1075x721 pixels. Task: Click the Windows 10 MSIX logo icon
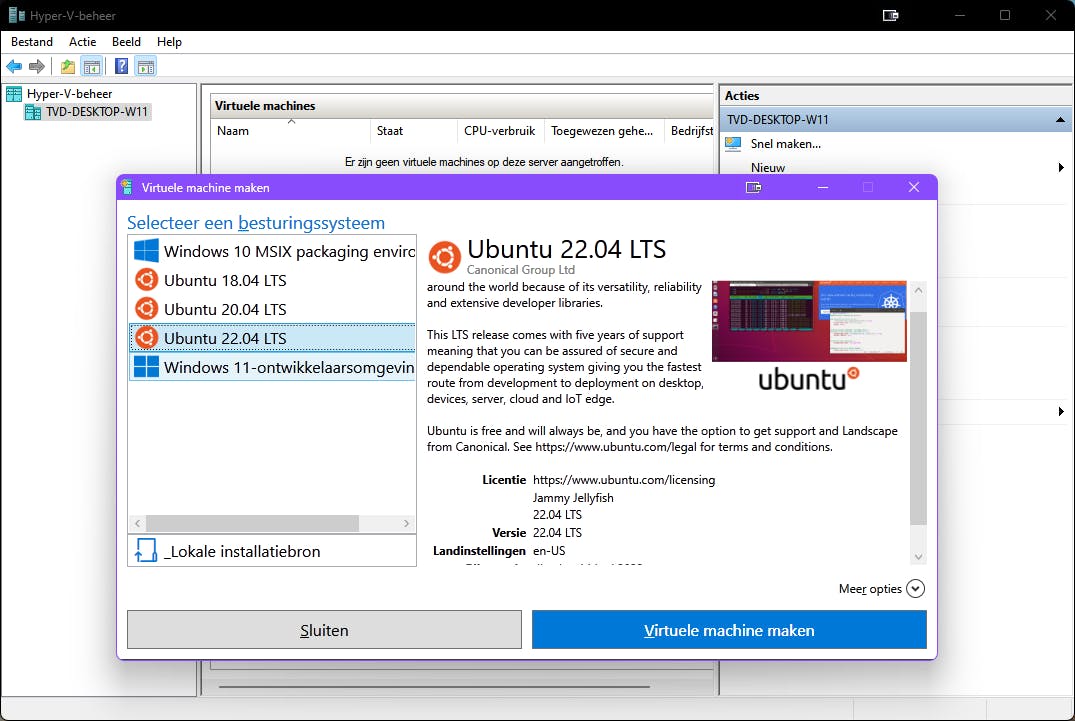coord(146,251)
